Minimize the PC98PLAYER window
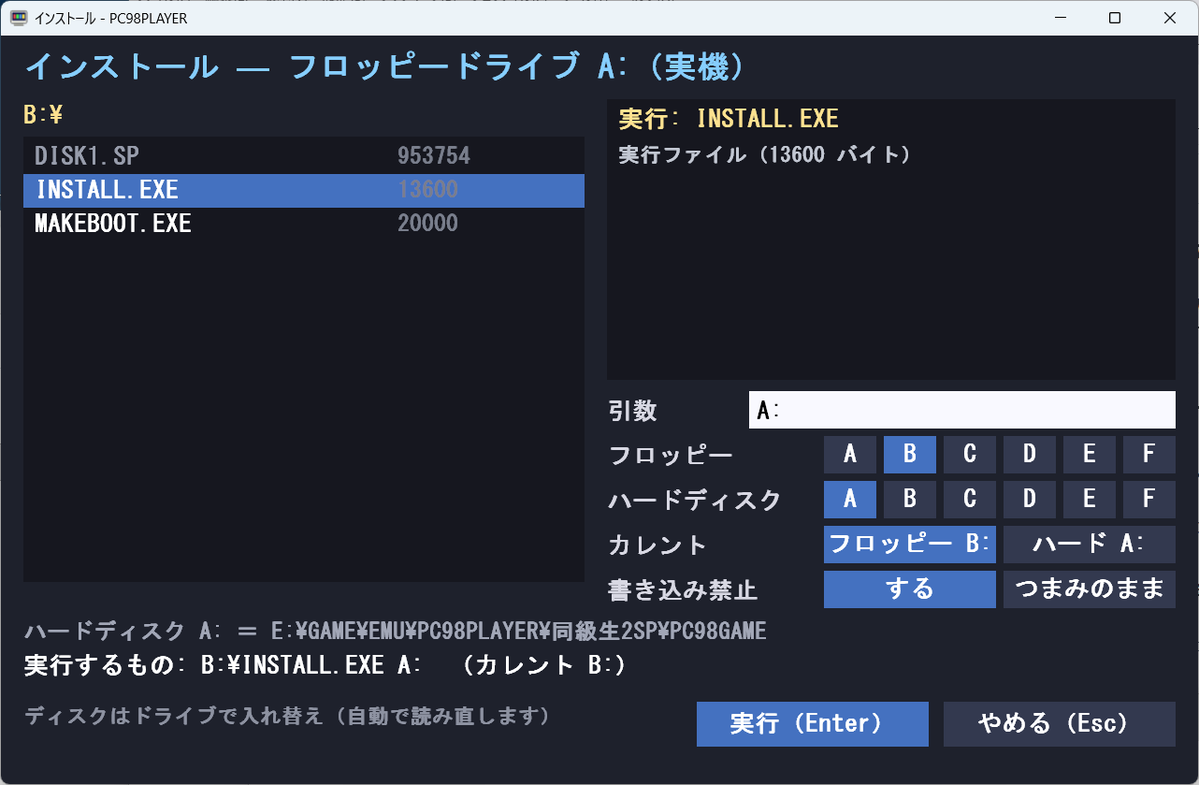 click(x=1061, y=18)
